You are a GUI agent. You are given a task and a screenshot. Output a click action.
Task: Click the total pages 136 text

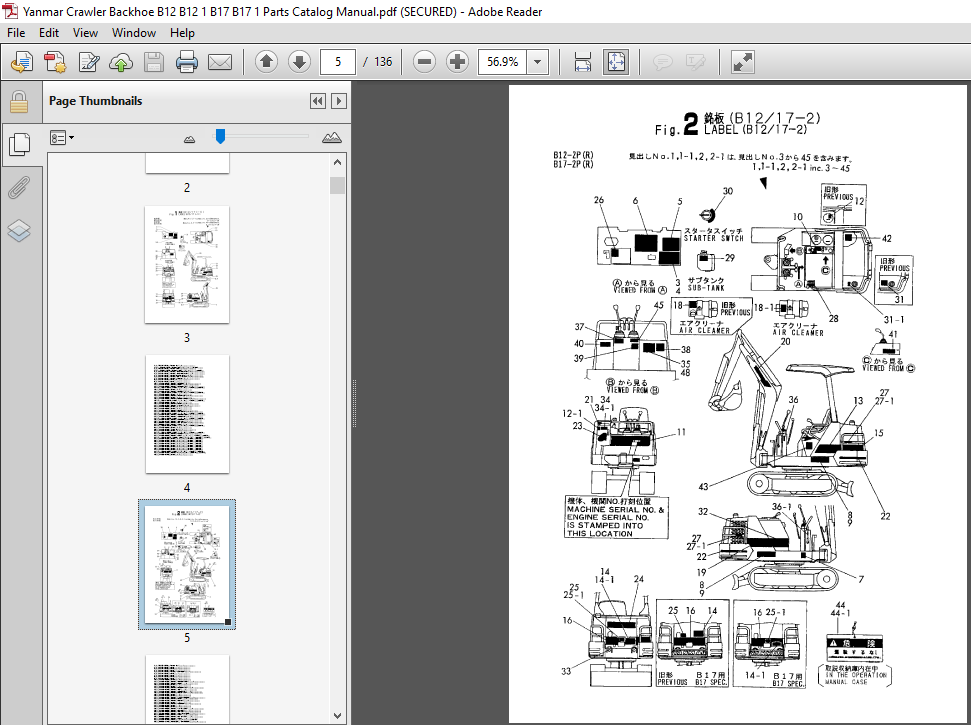383,61
